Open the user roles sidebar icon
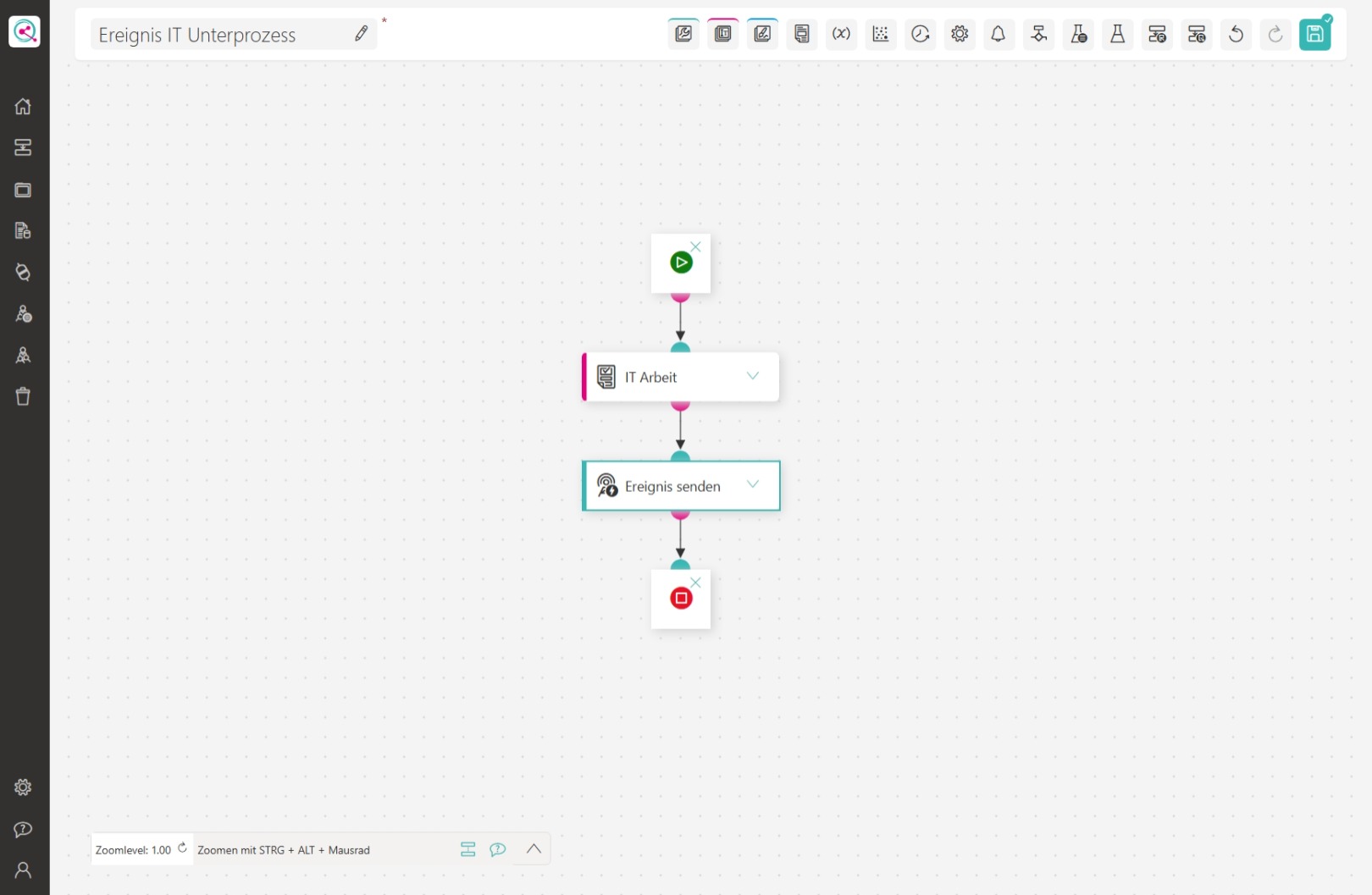Image resolution: width=1372 pixels, height=895 pixels. pos(23,313)
